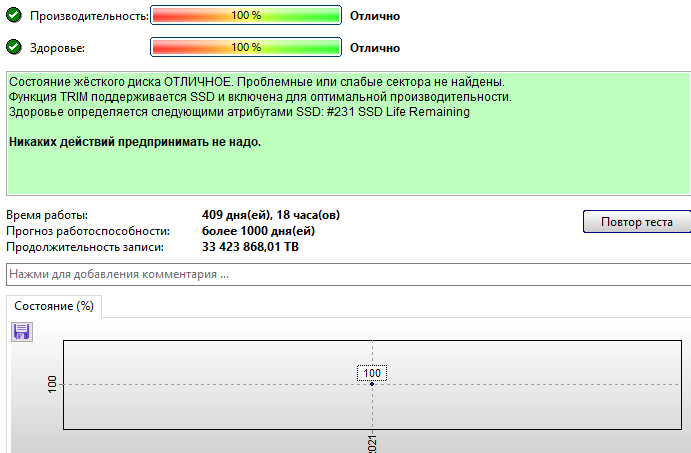Click the comment field 'Нажми для добавления комментария'
Image resolution: width=691 pixels, height=453 pixels.
[349, 275]
